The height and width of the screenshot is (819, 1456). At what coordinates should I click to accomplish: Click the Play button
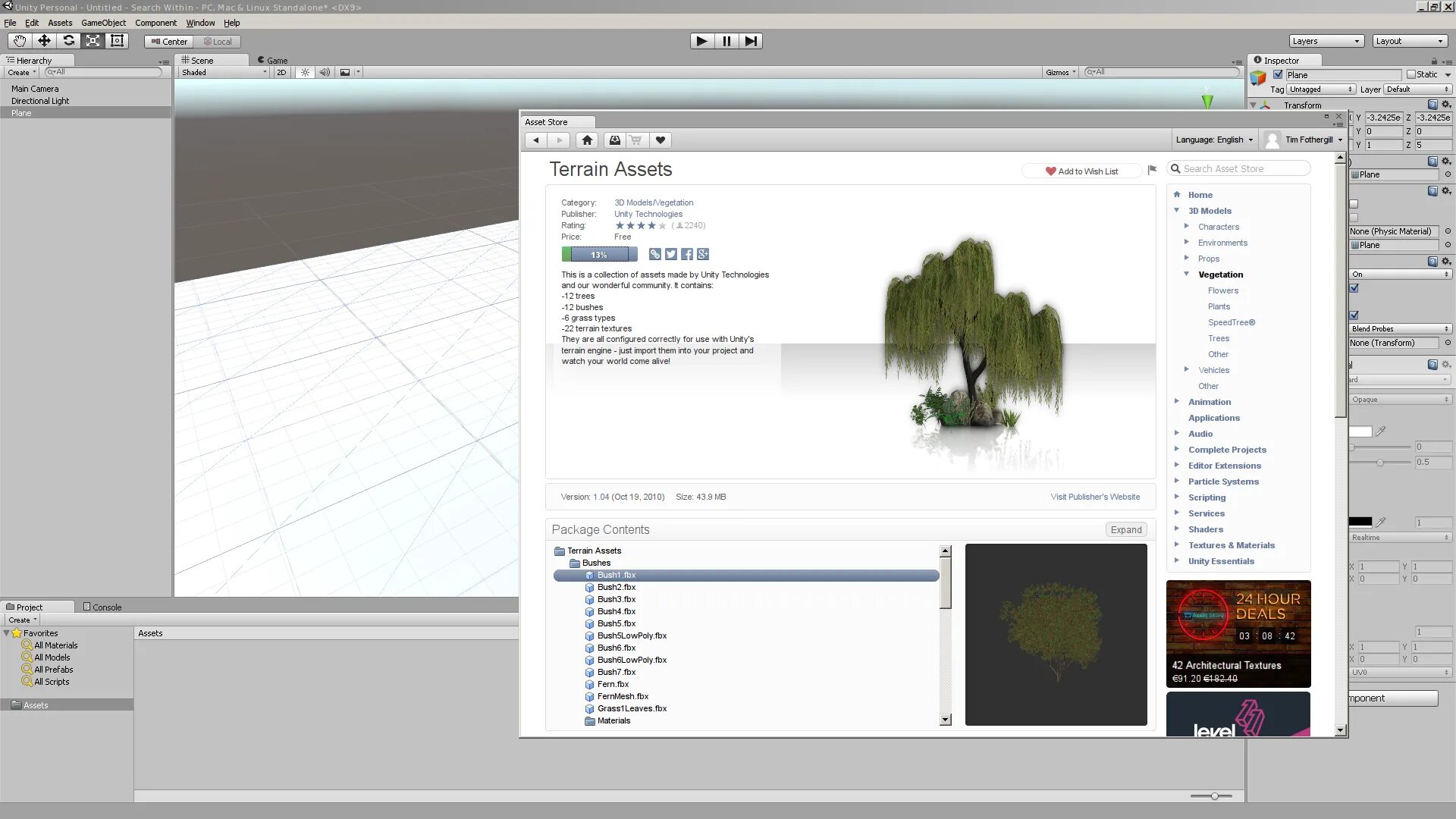[701, 41]
